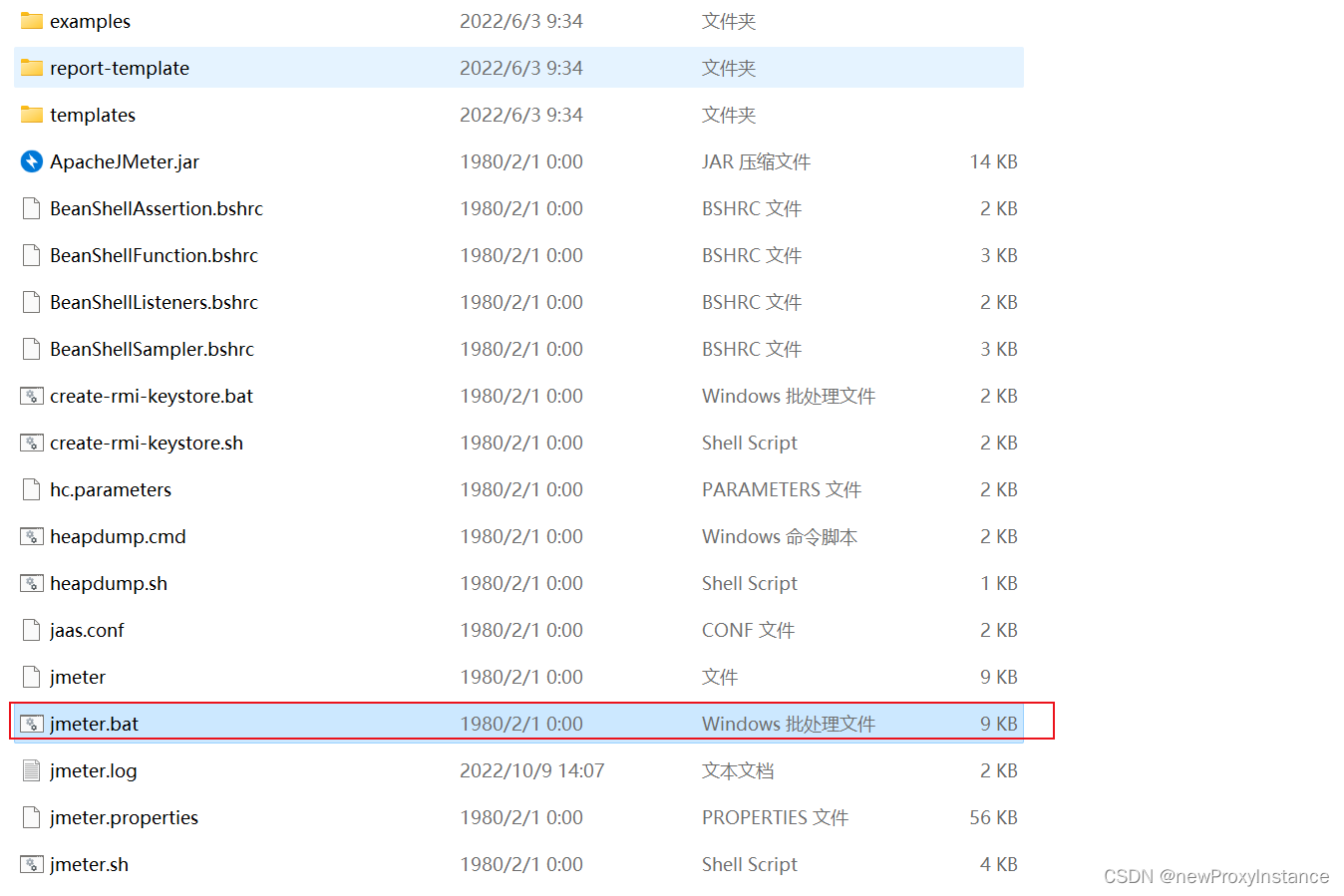
Task: Click the BeanShellFunction.bshrc file icon
Action: (x=32, y=255)
